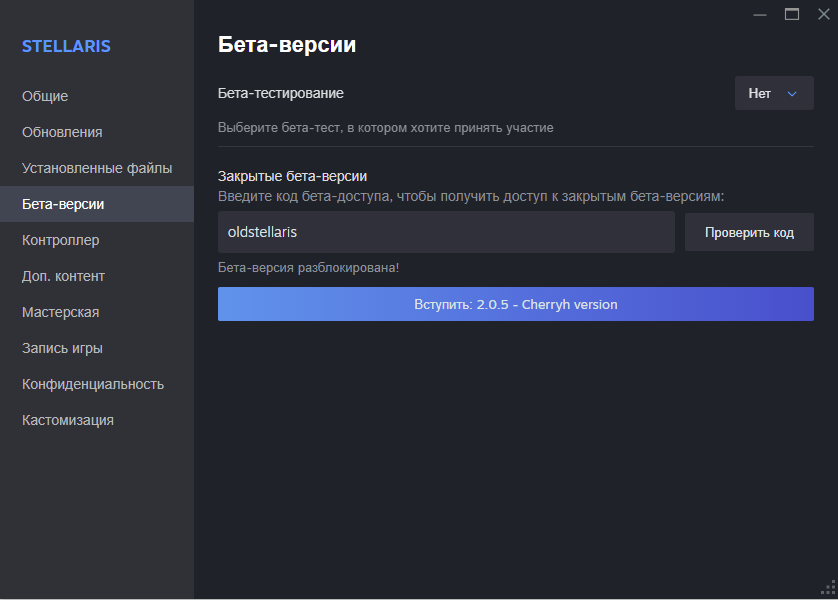Go to the Мастерская section
838x600 pixels.
(97, 312)
